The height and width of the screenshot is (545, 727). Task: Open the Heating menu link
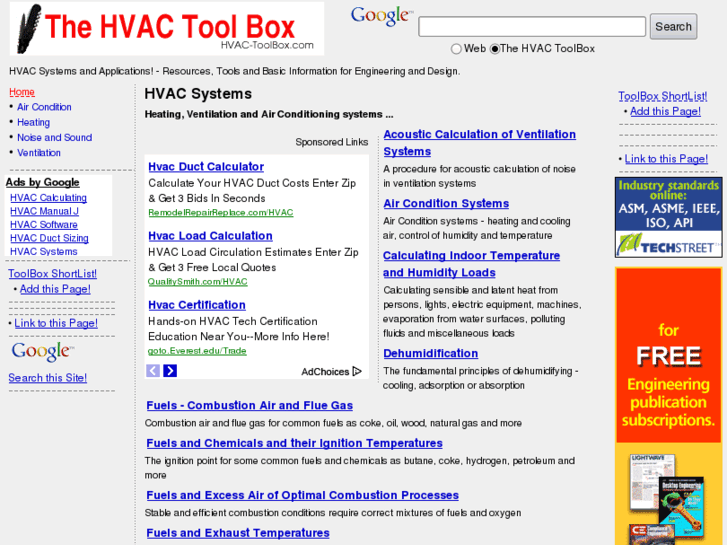tap(33, 122)
